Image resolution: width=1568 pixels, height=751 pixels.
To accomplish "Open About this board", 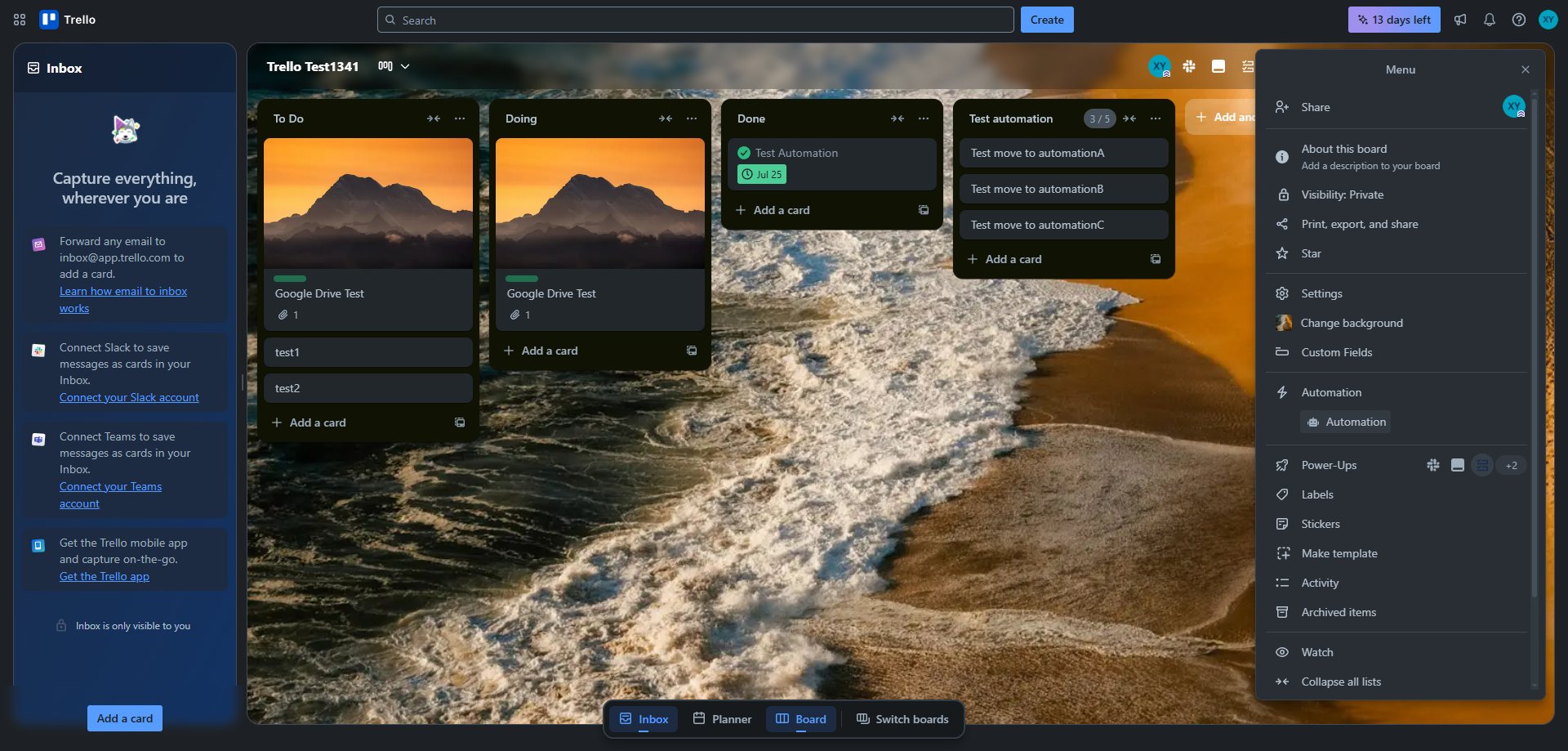I will click(1396, 157).
